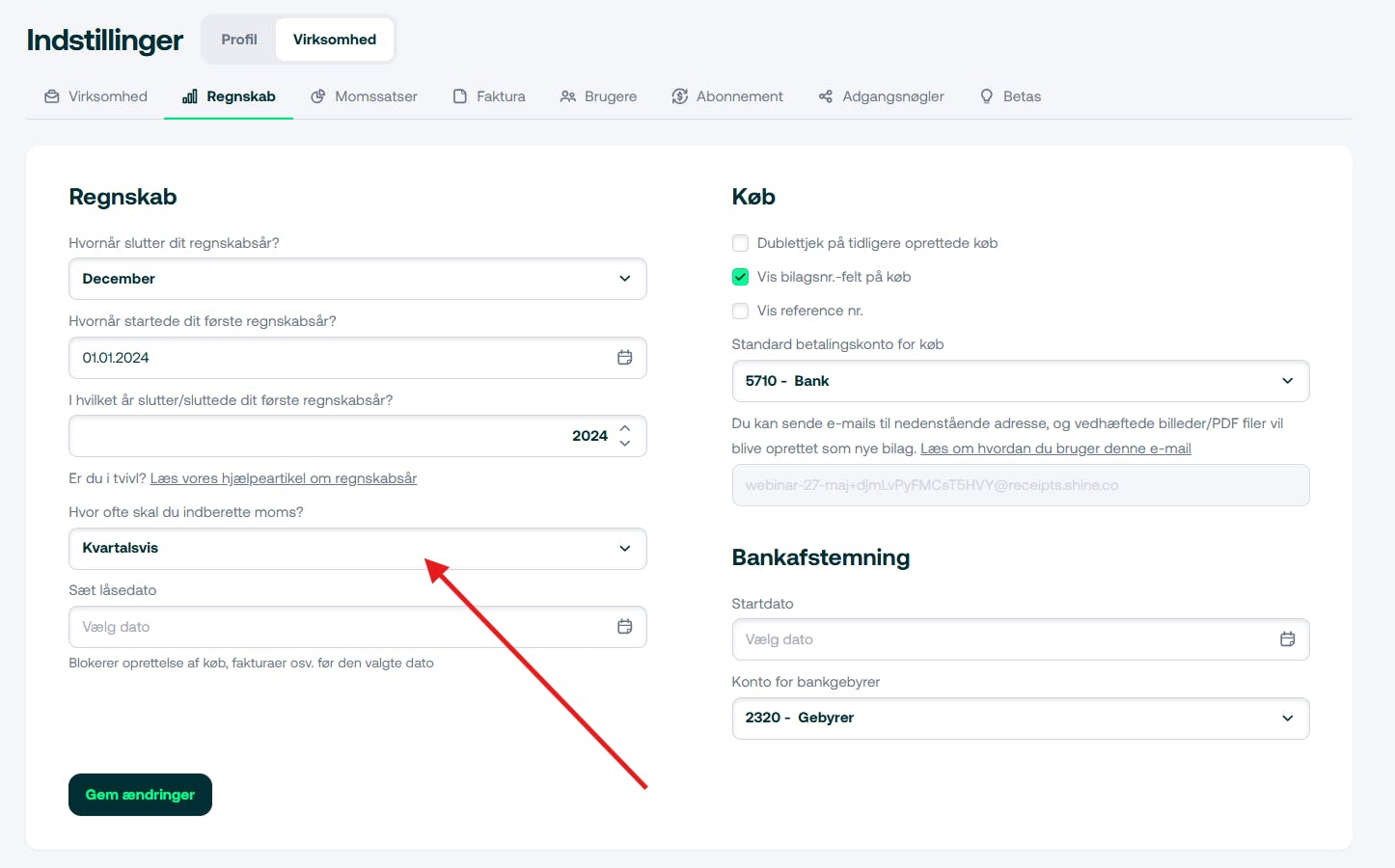Image resolution: width=1395 pixels, height=868 pixels.
Task: Open calendar picker for first fiscal year start
Action: tap(625, 358)
